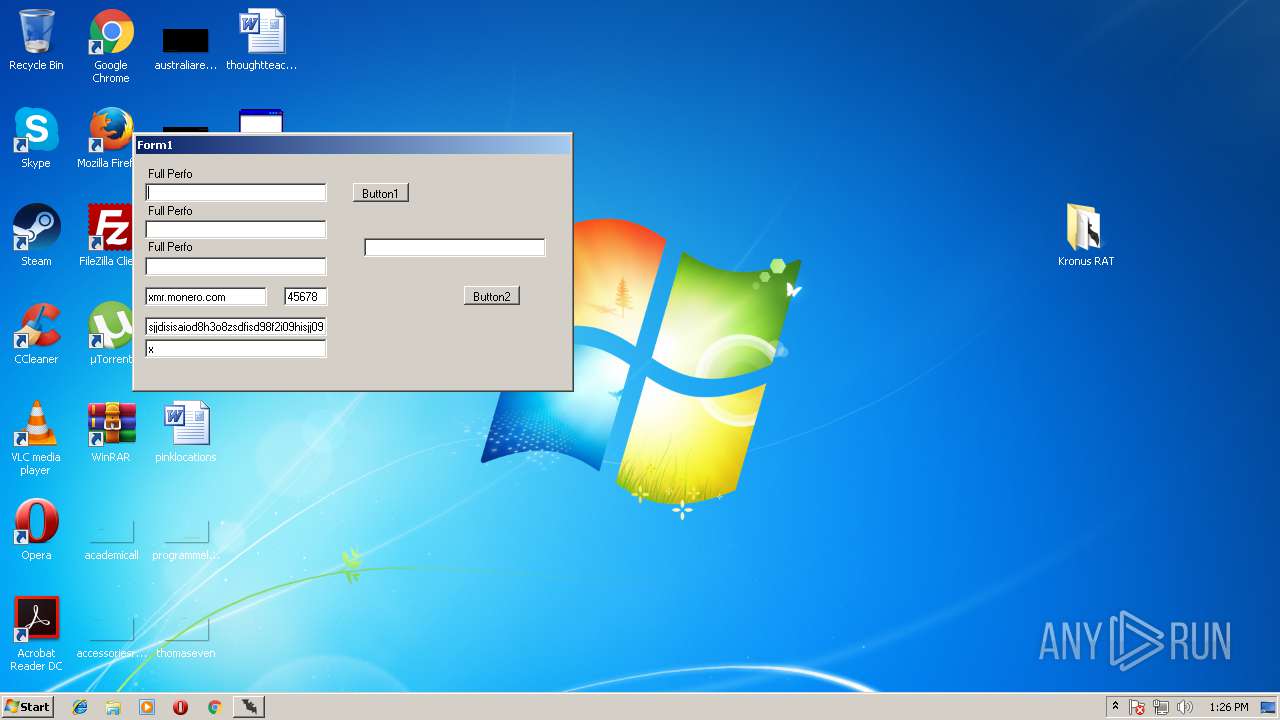Screen dimensions: 1280x720
Task: Open the Action Center flag icon
Action: coord(1137,707)
